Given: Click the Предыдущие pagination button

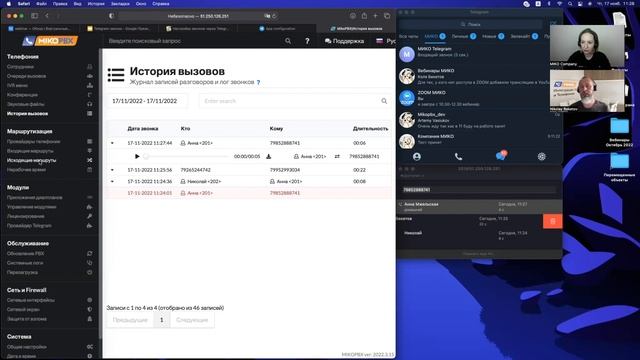Looking at the screenshot, I should tap(130, 320).
